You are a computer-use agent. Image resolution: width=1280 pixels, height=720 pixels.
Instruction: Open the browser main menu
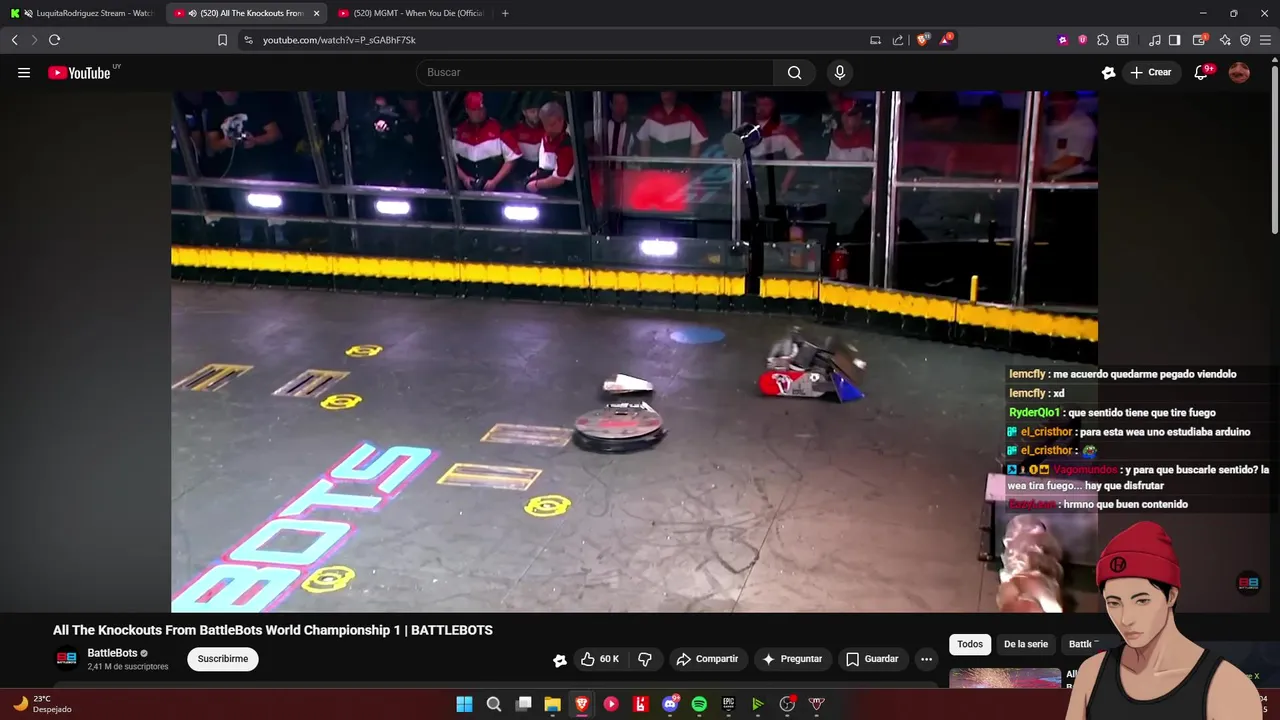coord(1265,40)
